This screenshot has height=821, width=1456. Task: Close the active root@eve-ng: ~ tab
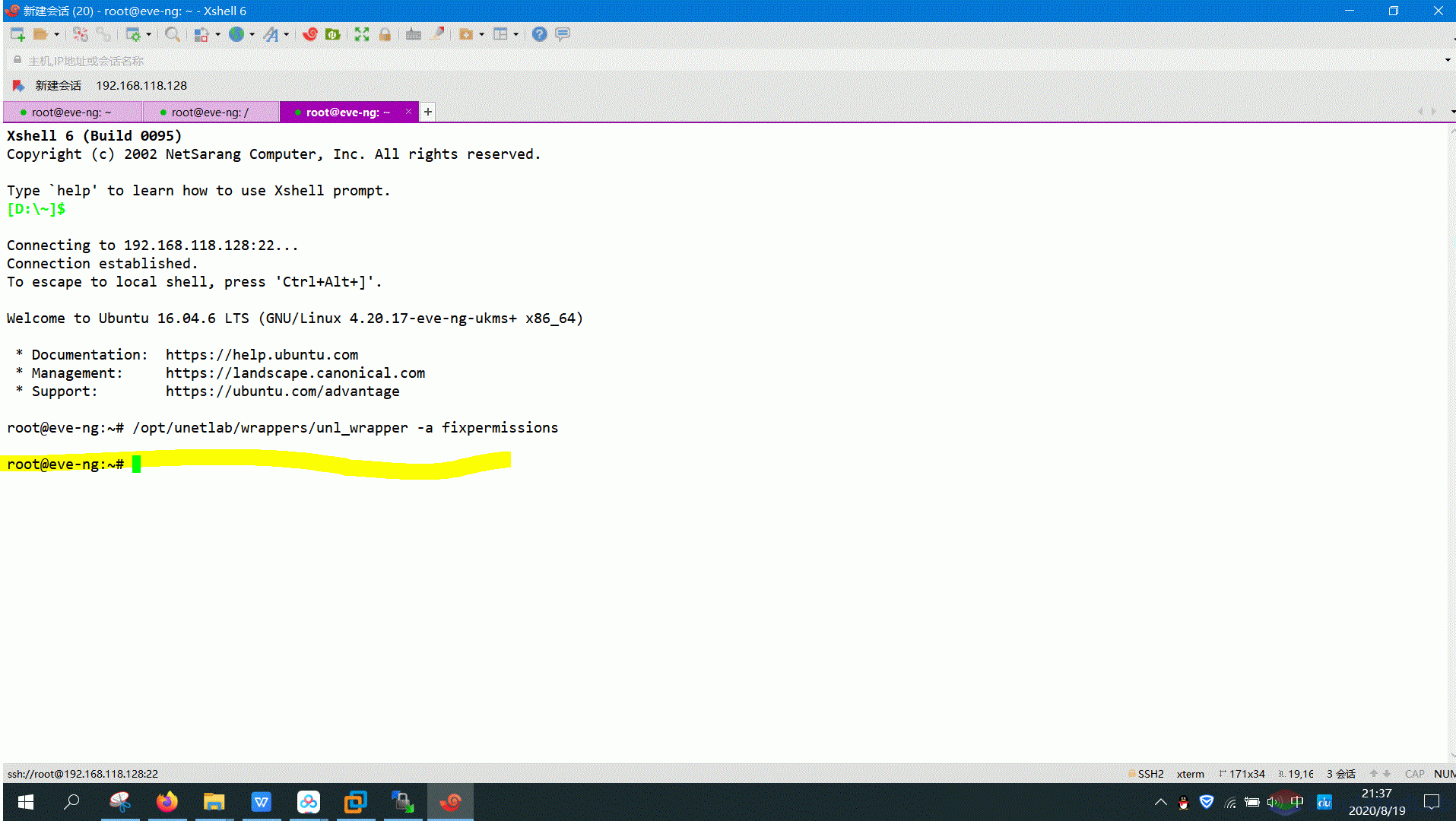tap(408, 112)
